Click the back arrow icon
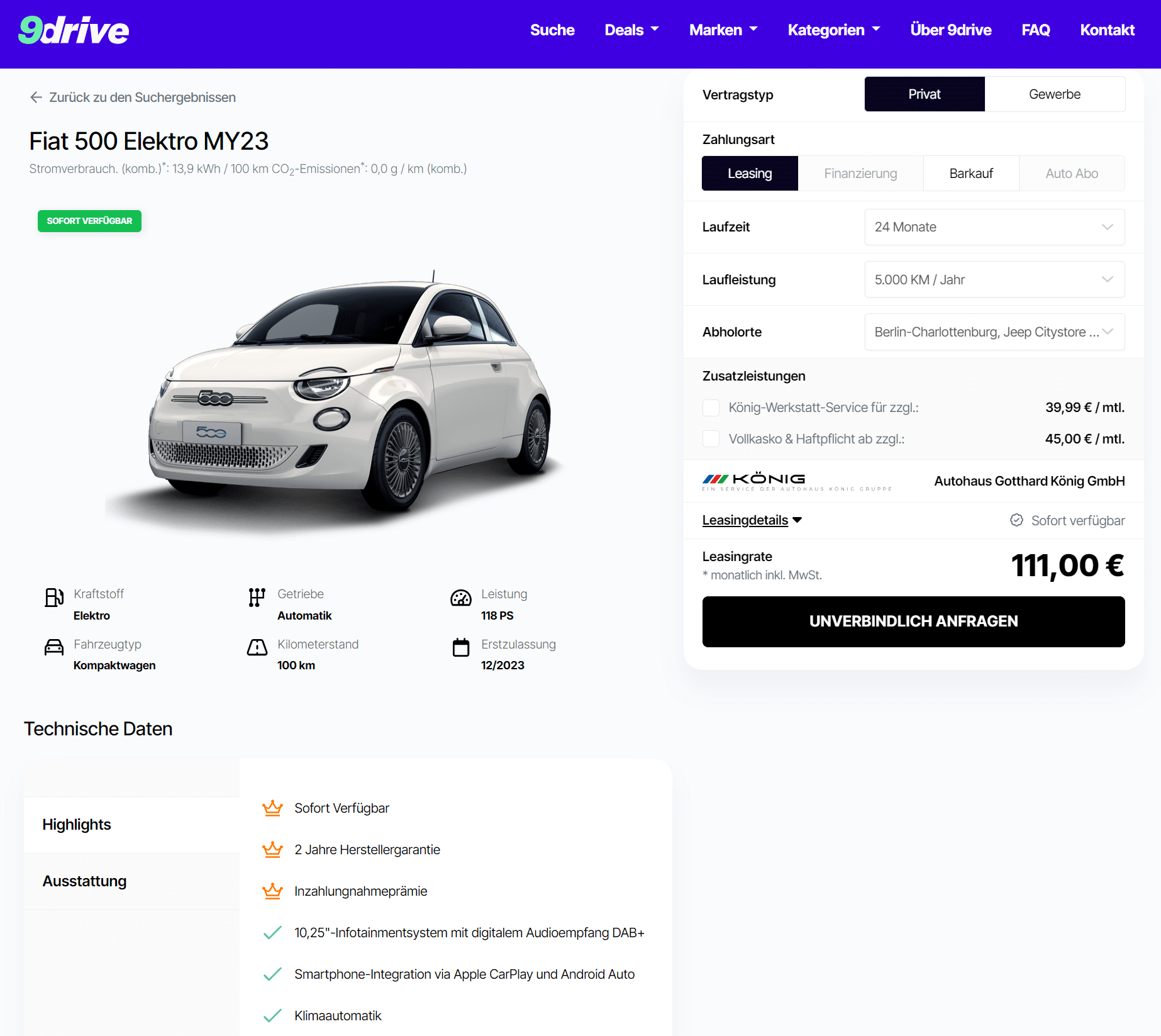Viewport: 1161px width, 1036px height. tap(36, 97)
